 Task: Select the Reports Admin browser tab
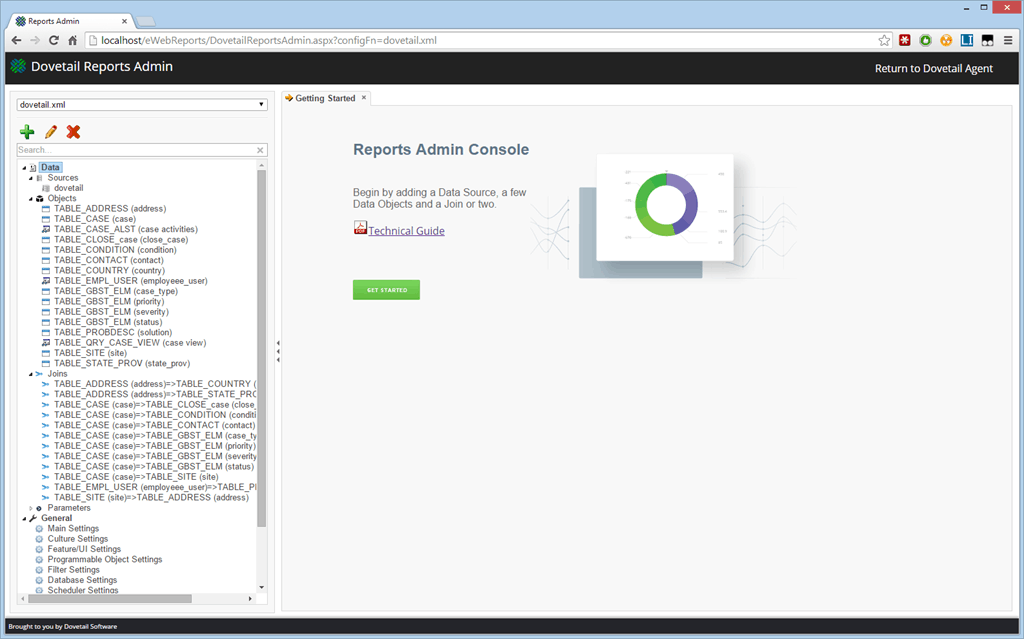coord(72,21)
